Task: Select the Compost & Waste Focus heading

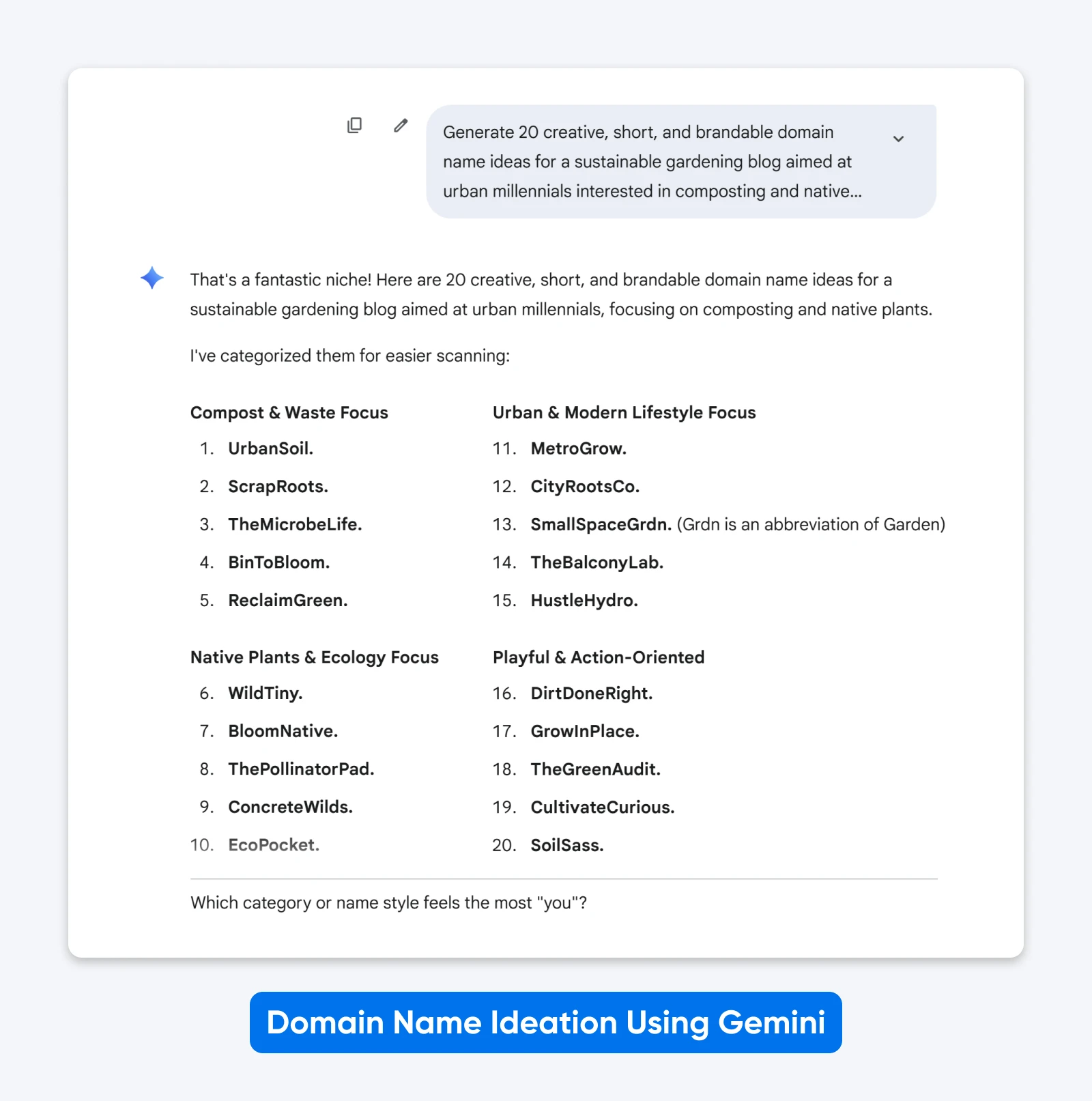Action: click(289, 412)
